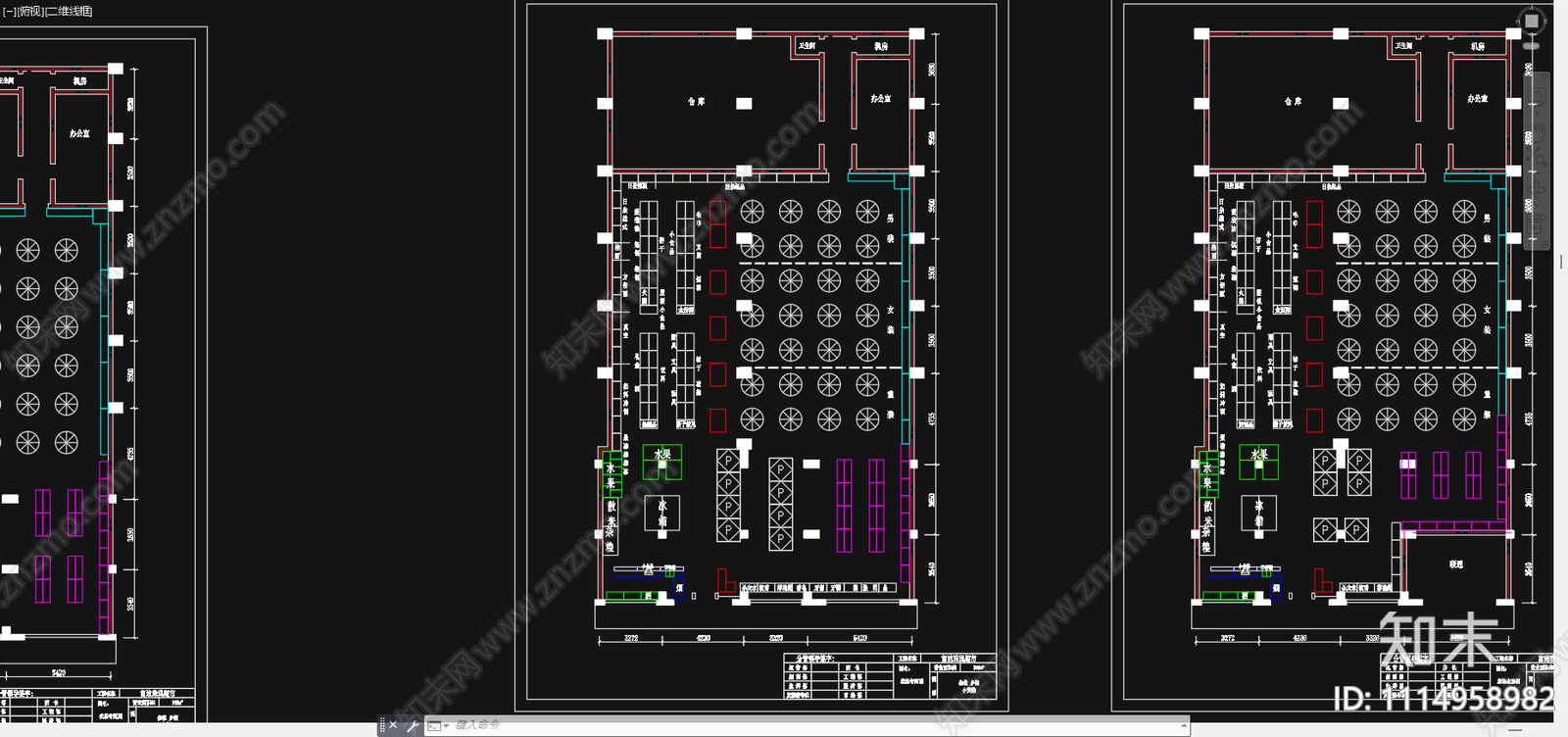1568x737 pixels.
Task: Select the 5420 dimension in left plan
Action: coord(59,673)
